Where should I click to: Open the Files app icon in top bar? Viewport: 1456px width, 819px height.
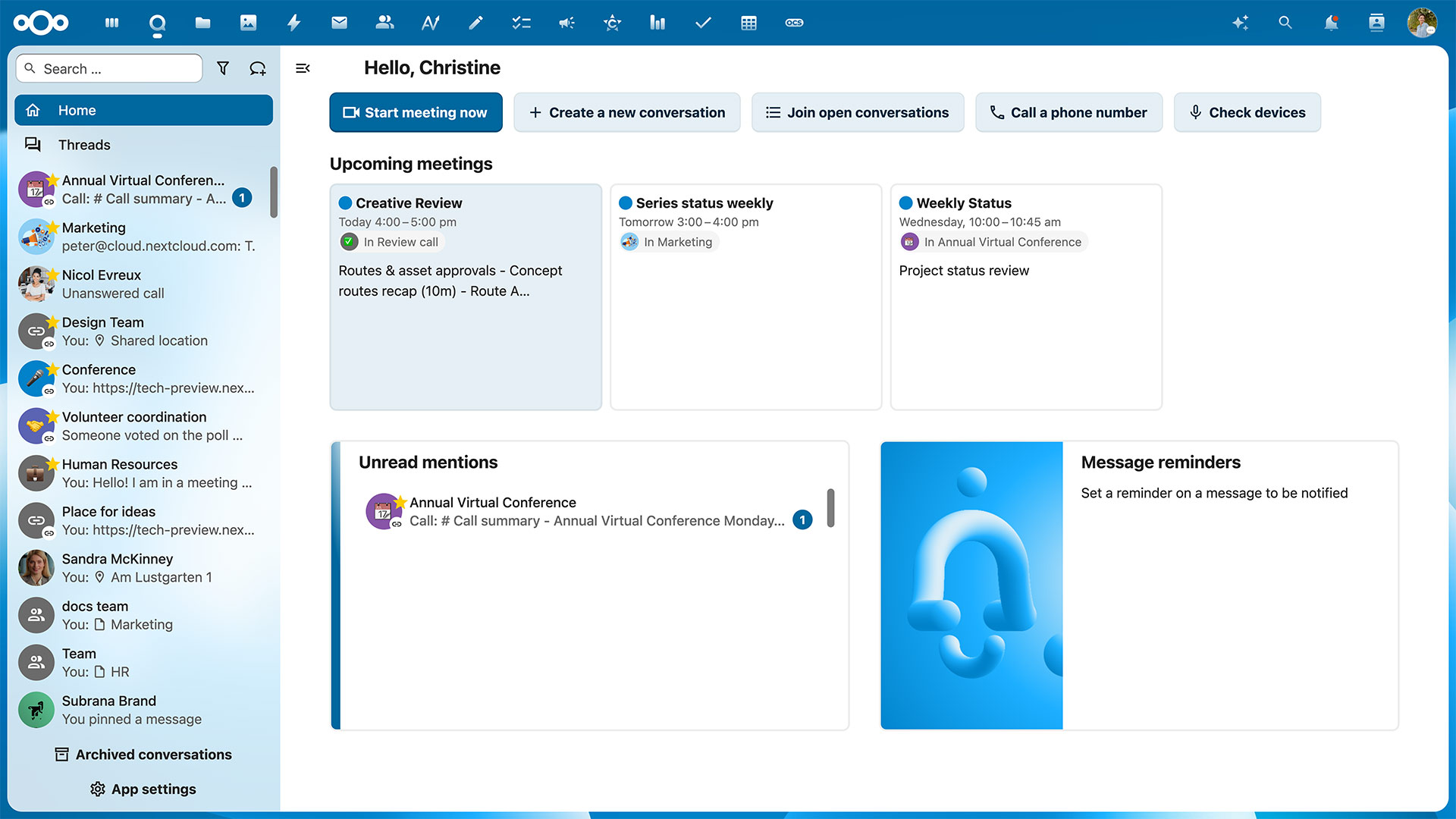[202, 23]
